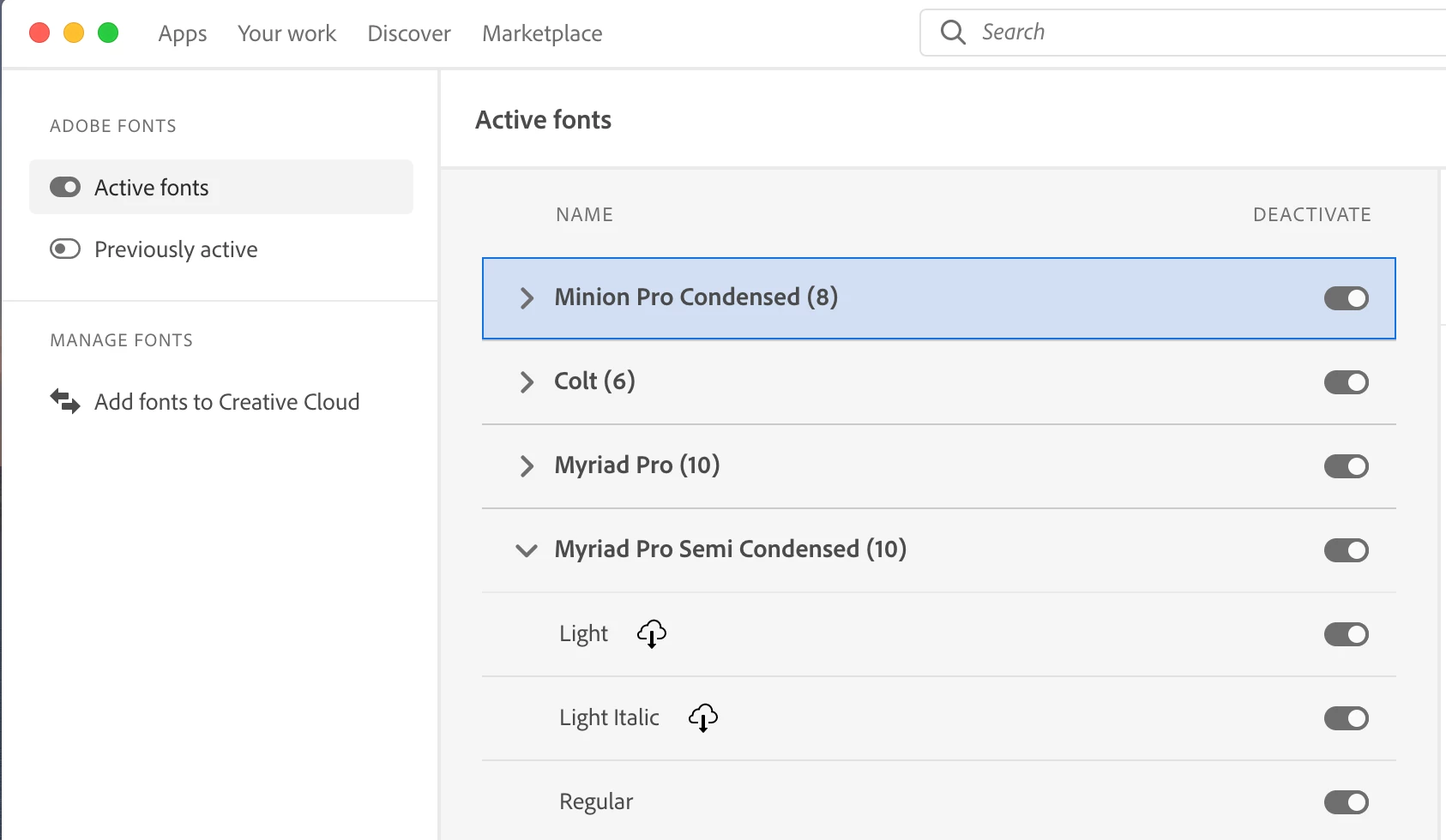Expand the Colt font family list

[x=527, y=382]
